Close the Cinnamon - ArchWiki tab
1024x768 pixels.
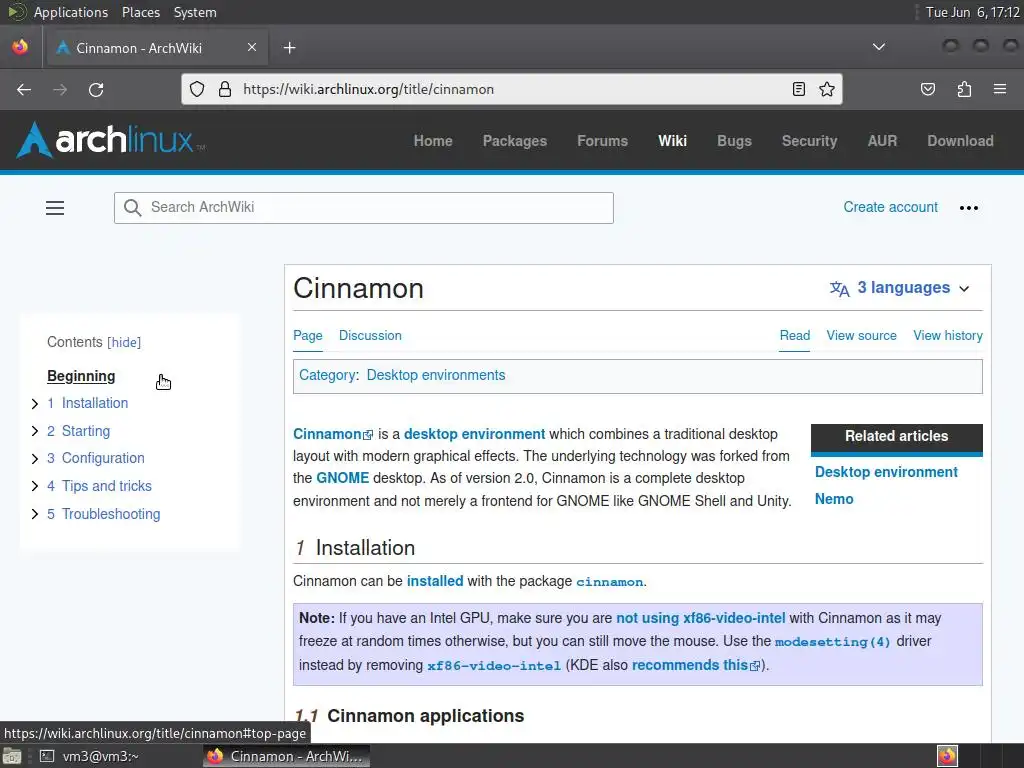[x=252, y=47]
